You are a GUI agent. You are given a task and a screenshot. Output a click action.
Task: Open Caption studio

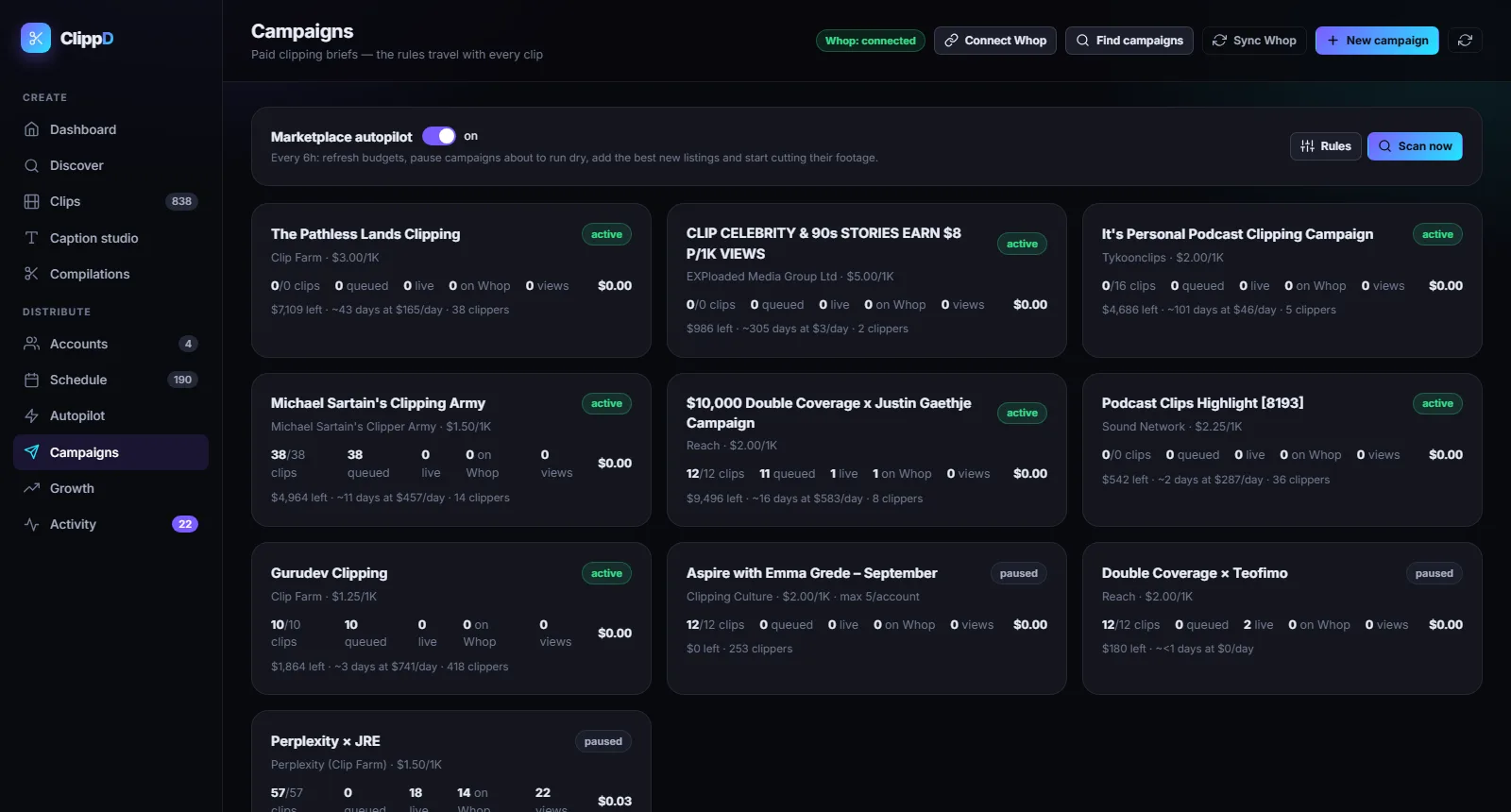point(110,238)
